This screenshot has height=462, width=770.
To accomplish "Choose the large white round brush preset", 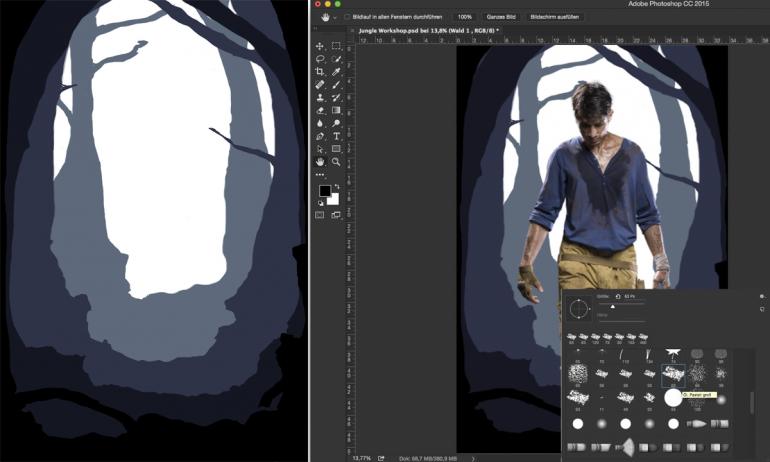I will [x=673, y=398].
